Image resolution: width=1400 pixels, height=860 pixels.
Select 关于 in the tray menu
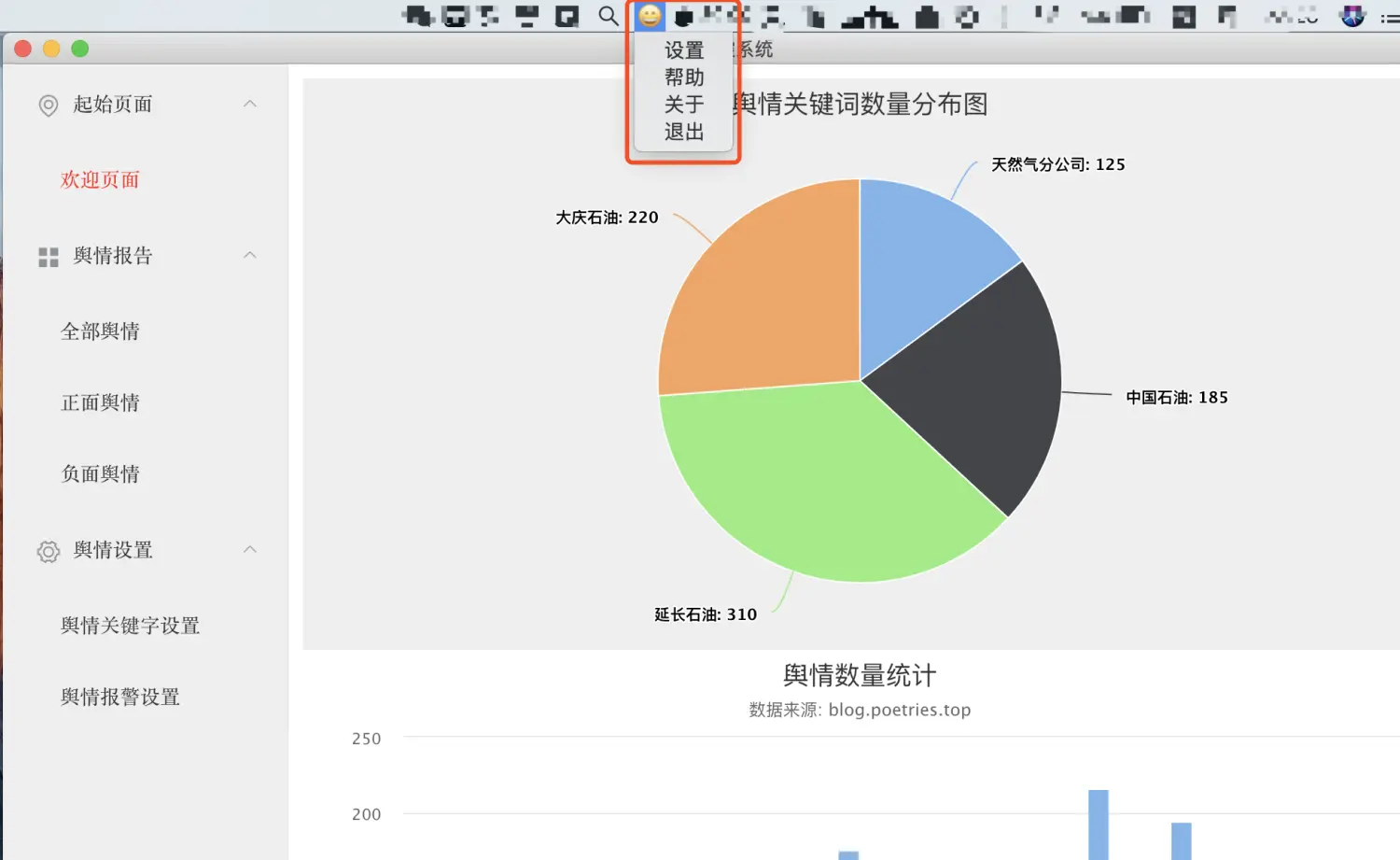[684, 105]
